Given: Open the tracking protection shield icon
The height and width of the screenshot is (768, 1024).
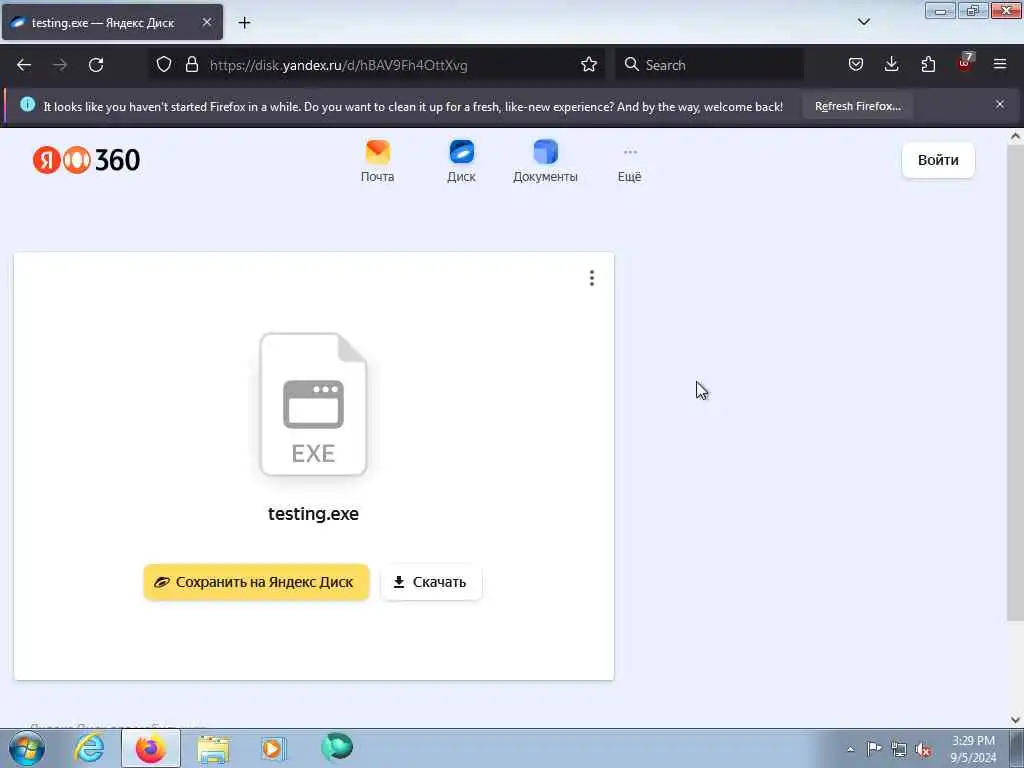Looking at the screenshot, I should click(164, 64).
